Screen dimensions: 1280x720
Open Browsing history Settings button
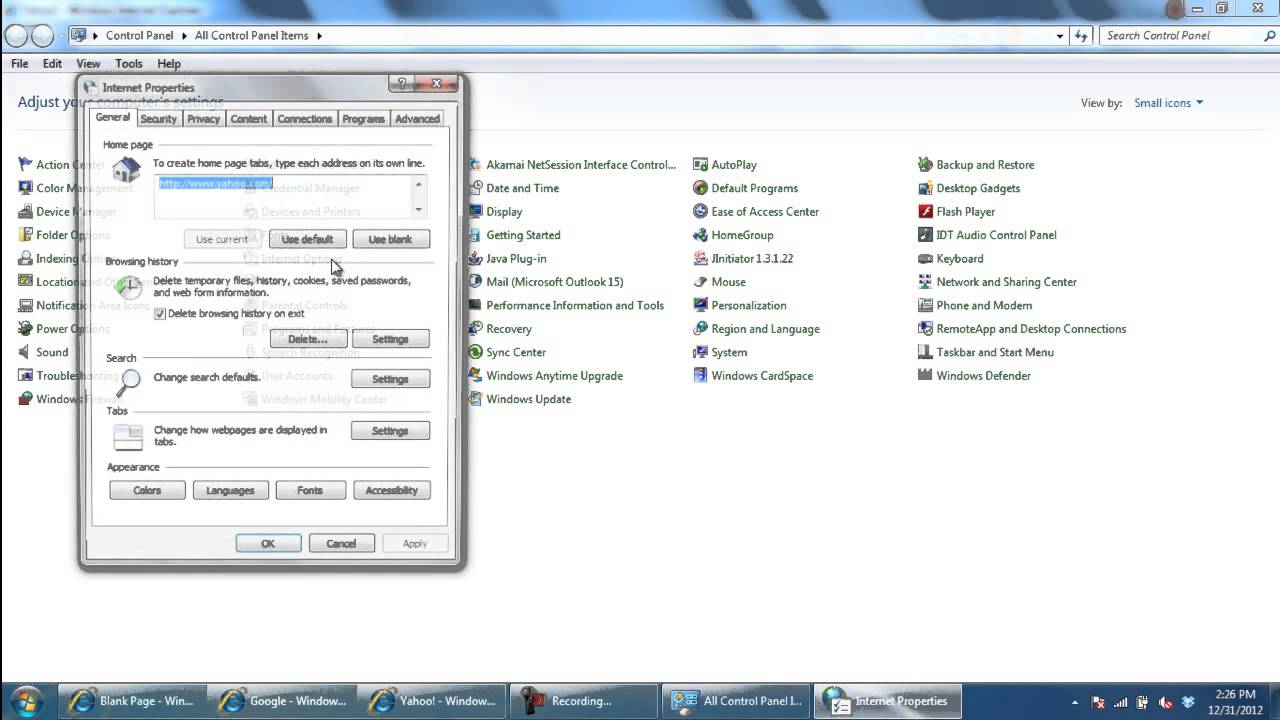coord(390,339)
